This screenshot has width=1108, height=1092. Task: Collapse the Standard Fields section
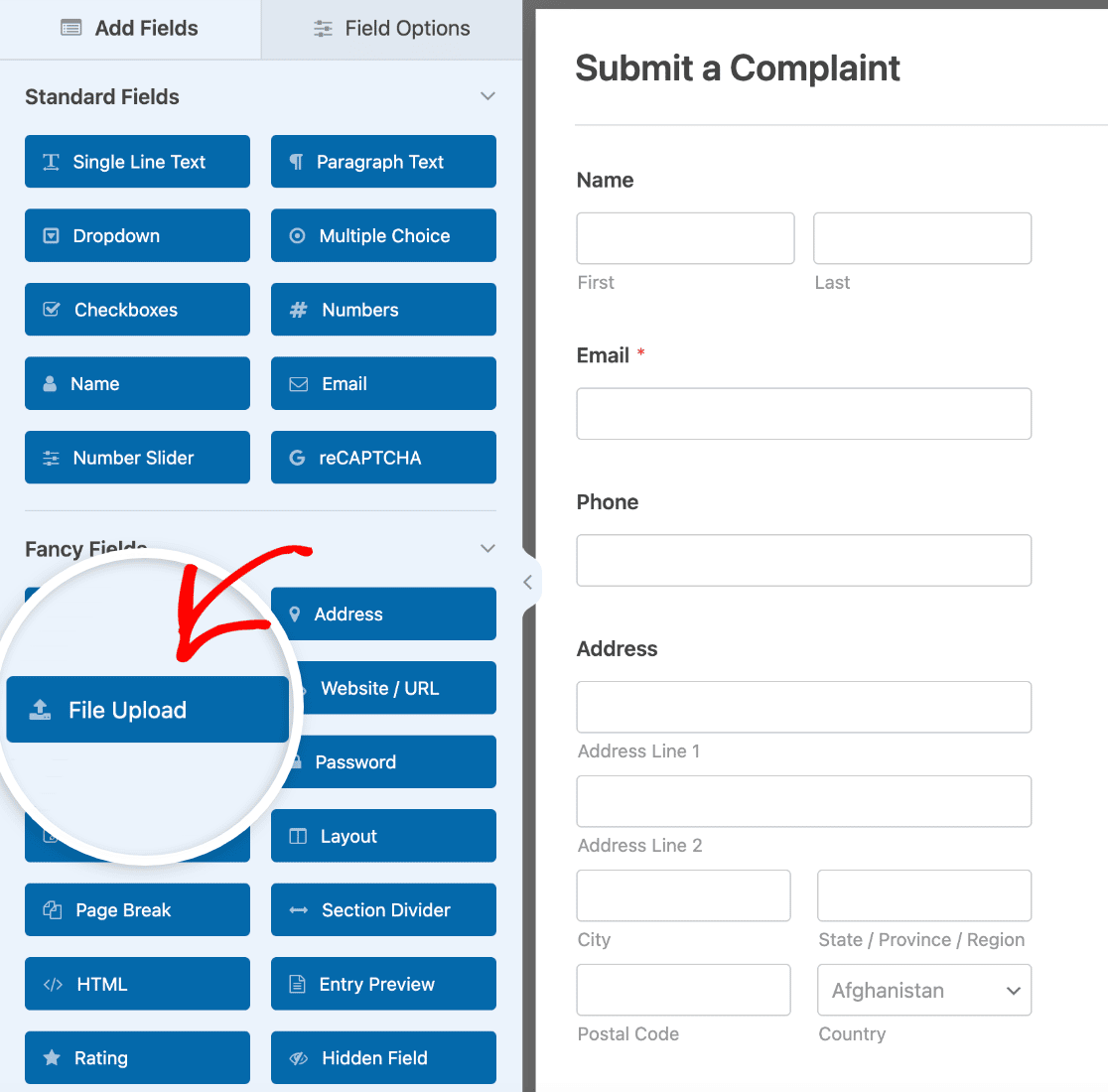[x=486, y=96]
